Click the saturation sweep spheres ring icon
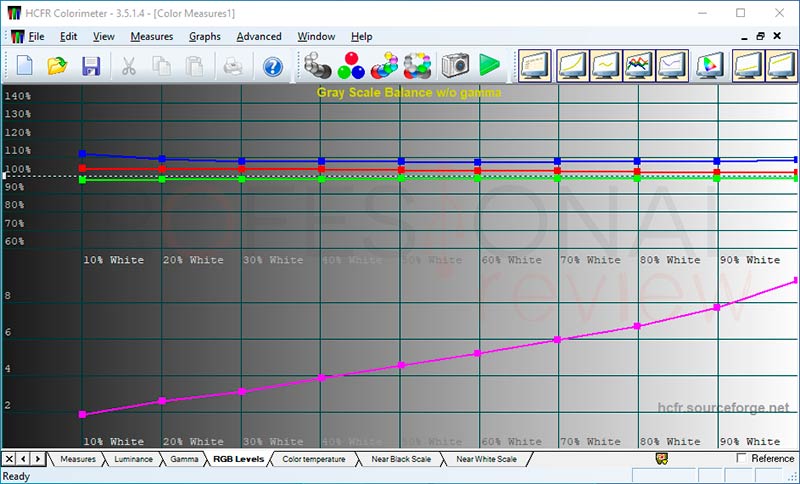The height and width of the screenshot is (484, 800). 417,65
